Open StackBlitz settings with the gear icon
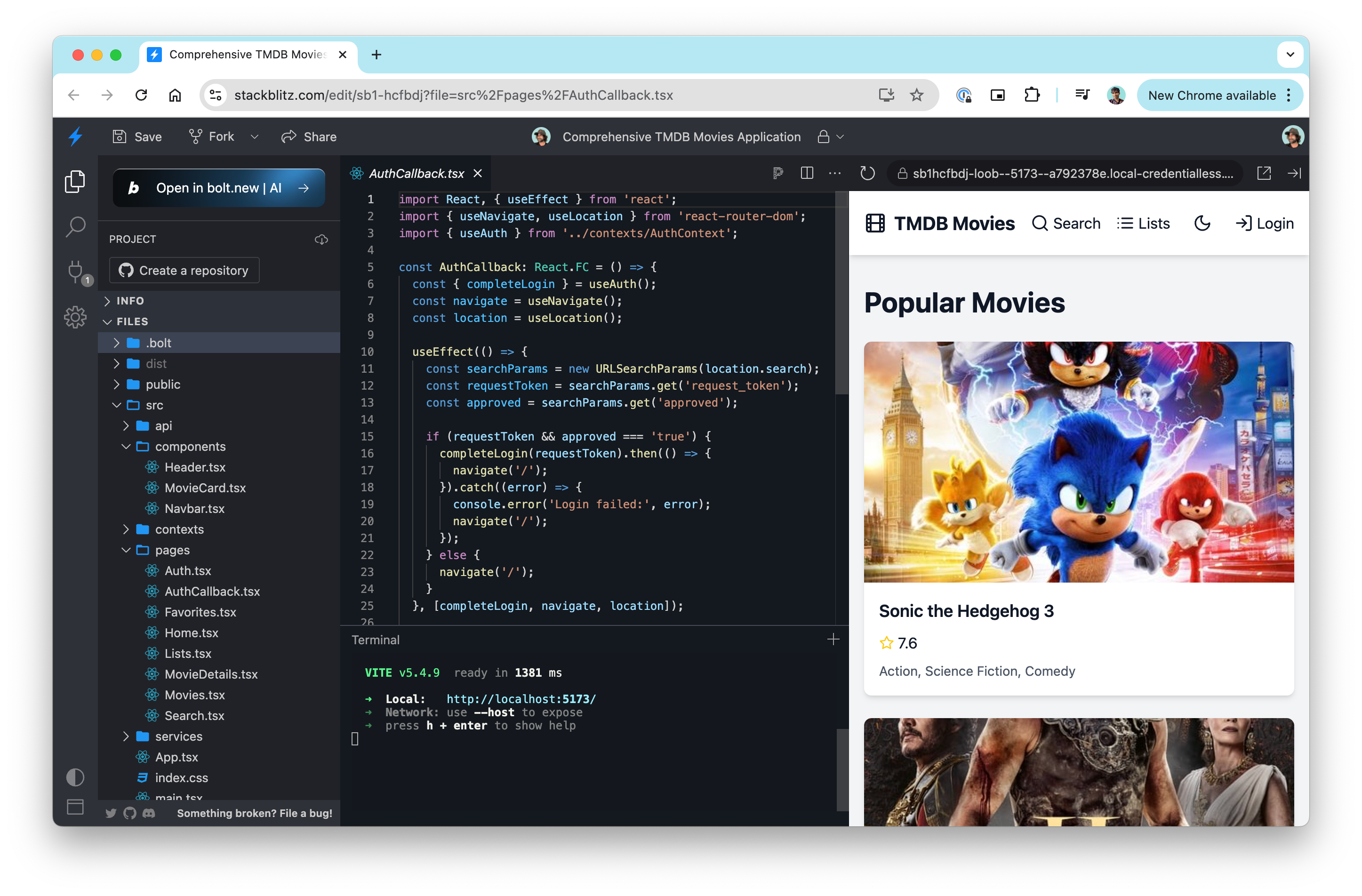Viewport: 1362px width, 896px height. [75, 317]
